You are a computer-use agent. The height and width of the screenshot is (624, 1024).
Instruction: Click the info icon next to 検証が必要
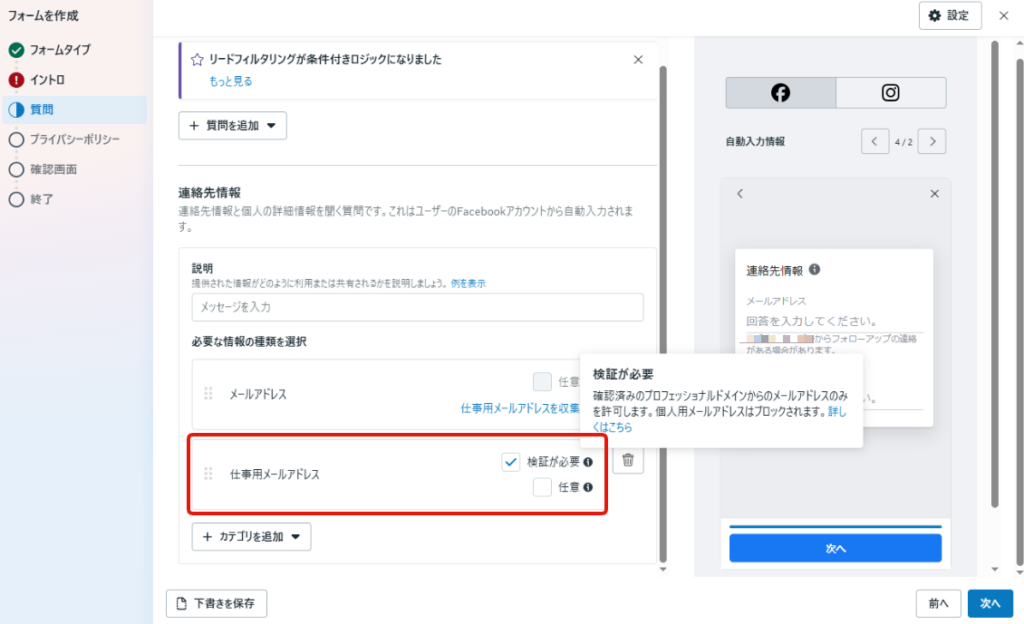click(x=588, y=462)
